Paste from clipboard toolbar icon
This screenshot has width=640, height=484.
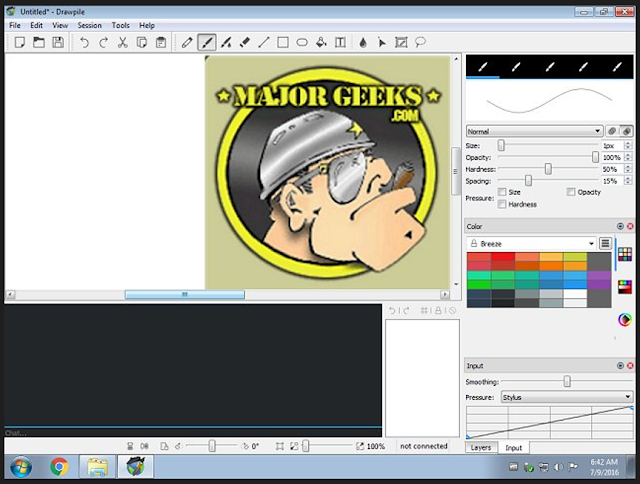161,42
